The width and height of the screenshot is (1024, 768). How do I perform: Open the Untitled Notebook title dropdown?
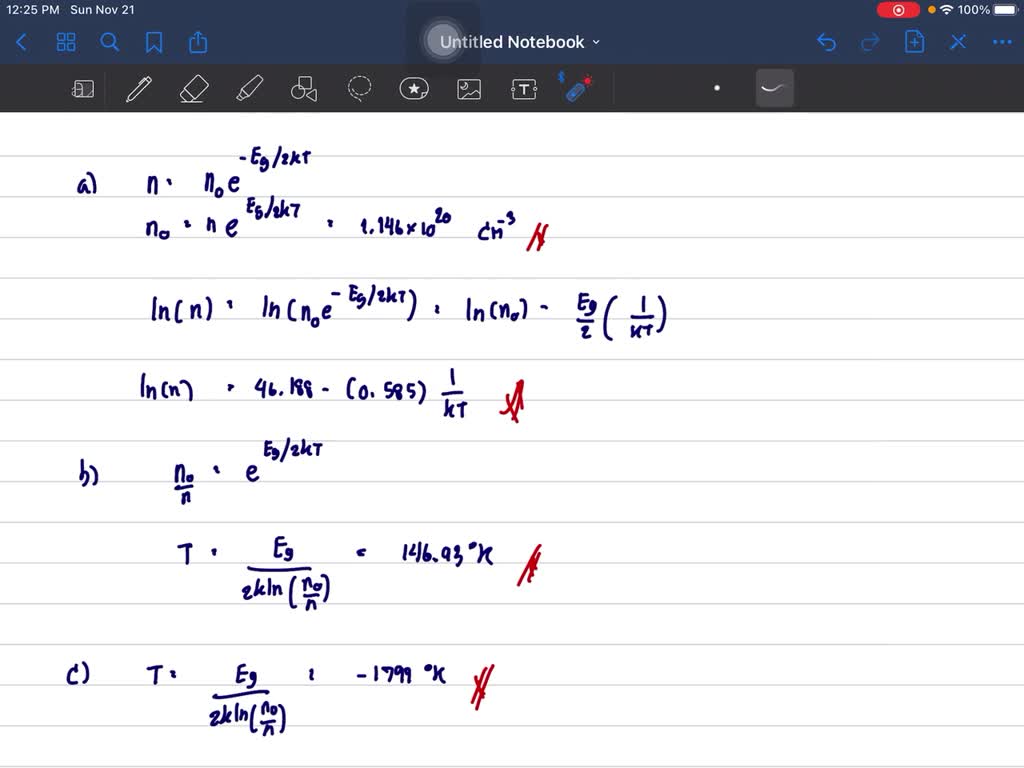[x=596, y=42]
